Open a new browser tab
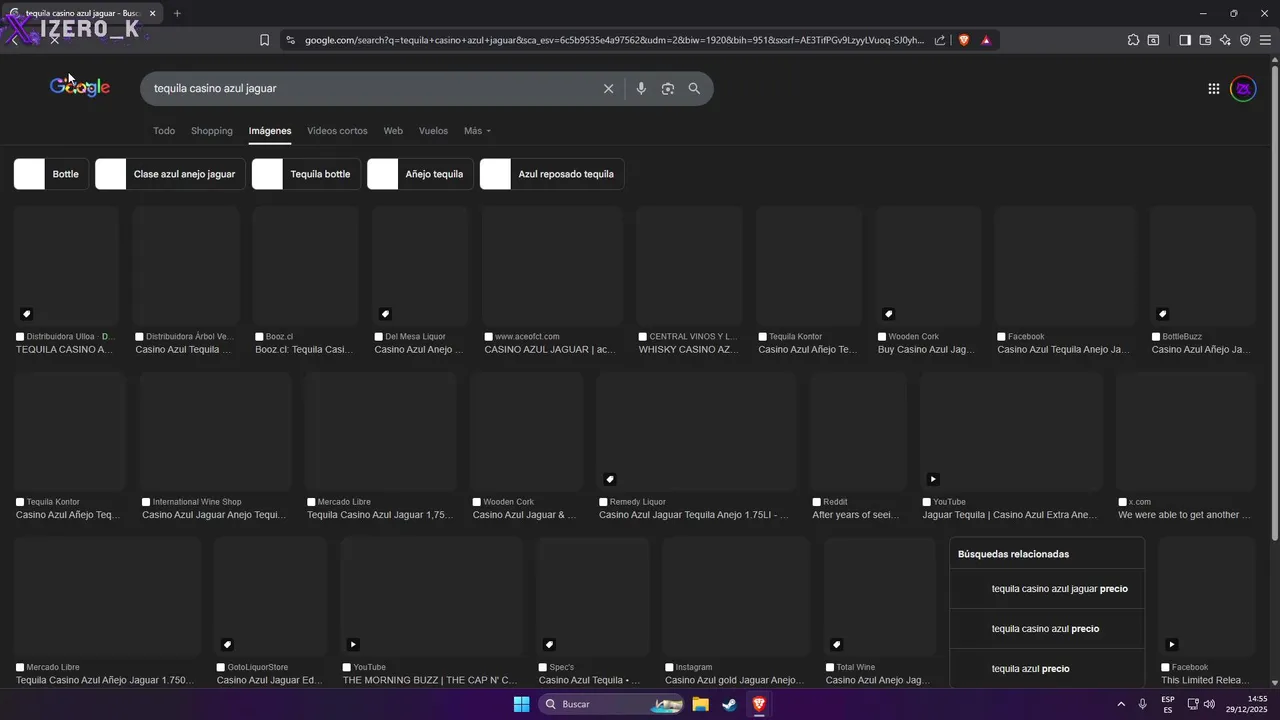1280x720 pixels. coord(177,13)
